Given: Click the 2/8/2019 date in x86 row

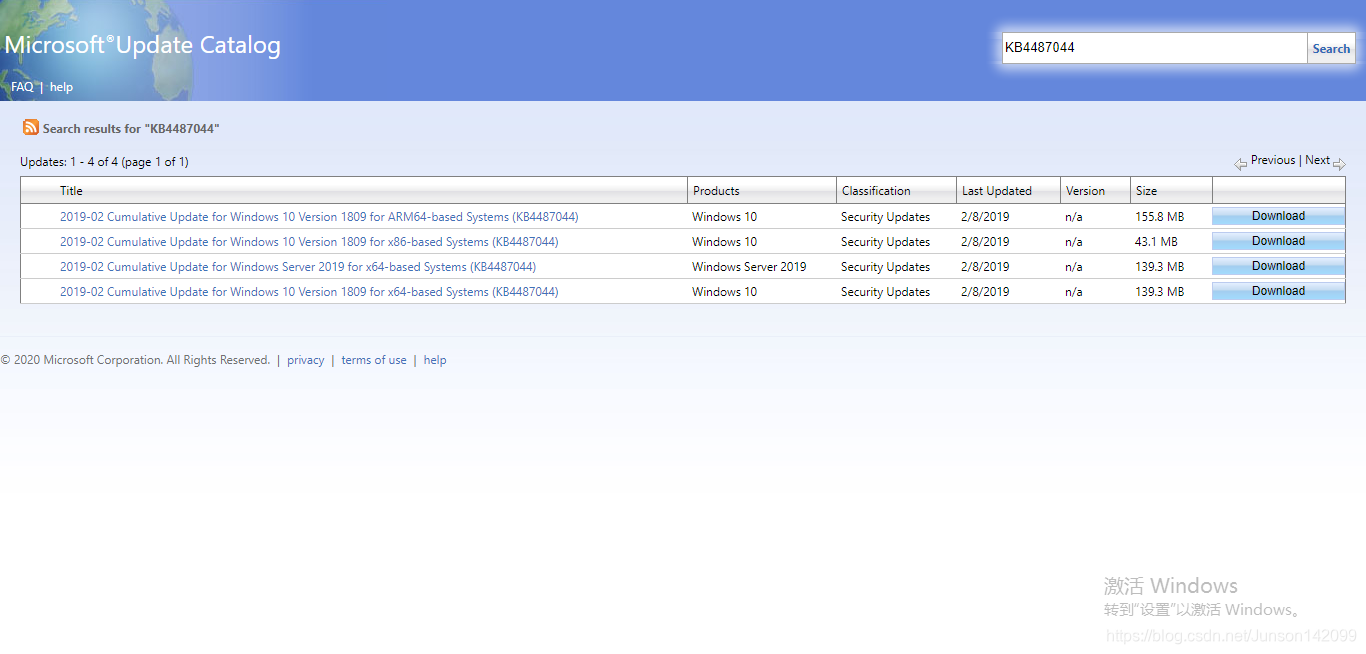Looking at the screenshot, I should point(985,242).
